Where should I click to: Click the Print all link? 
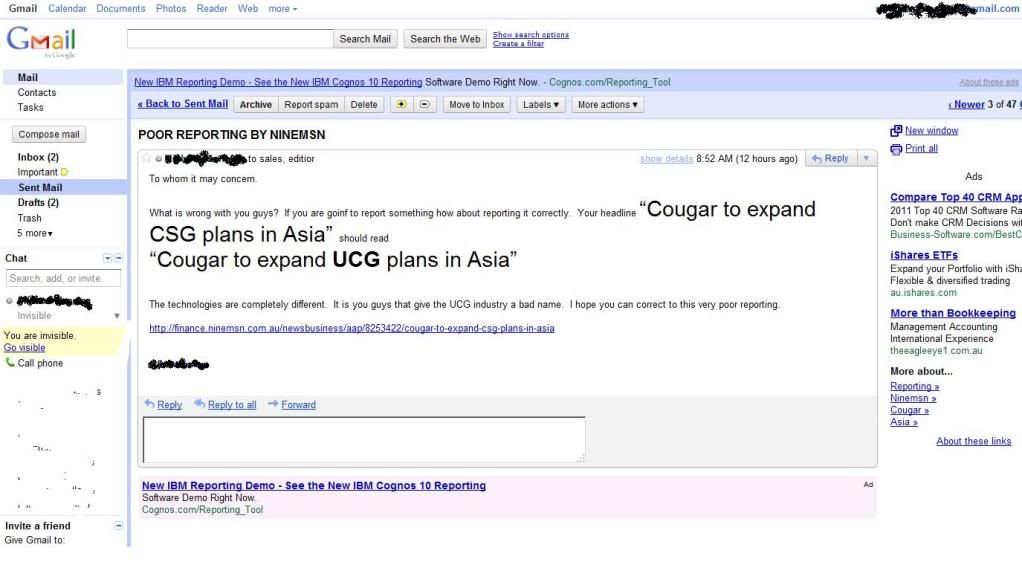pyautogui.click(x=921, y=149)
